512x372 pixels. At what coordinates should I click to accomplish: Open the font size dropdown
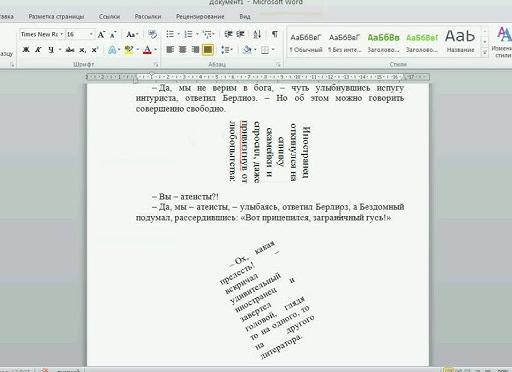coord(91,34)
